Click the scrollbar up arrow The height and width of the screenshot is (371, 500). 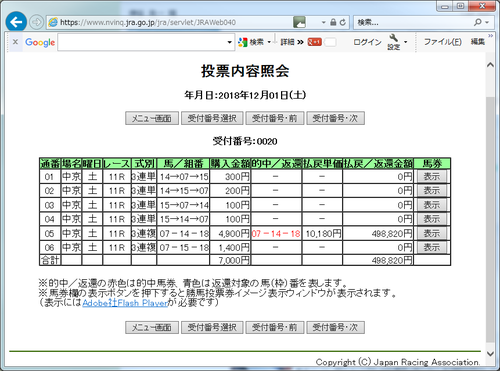[x=490, y=65]
